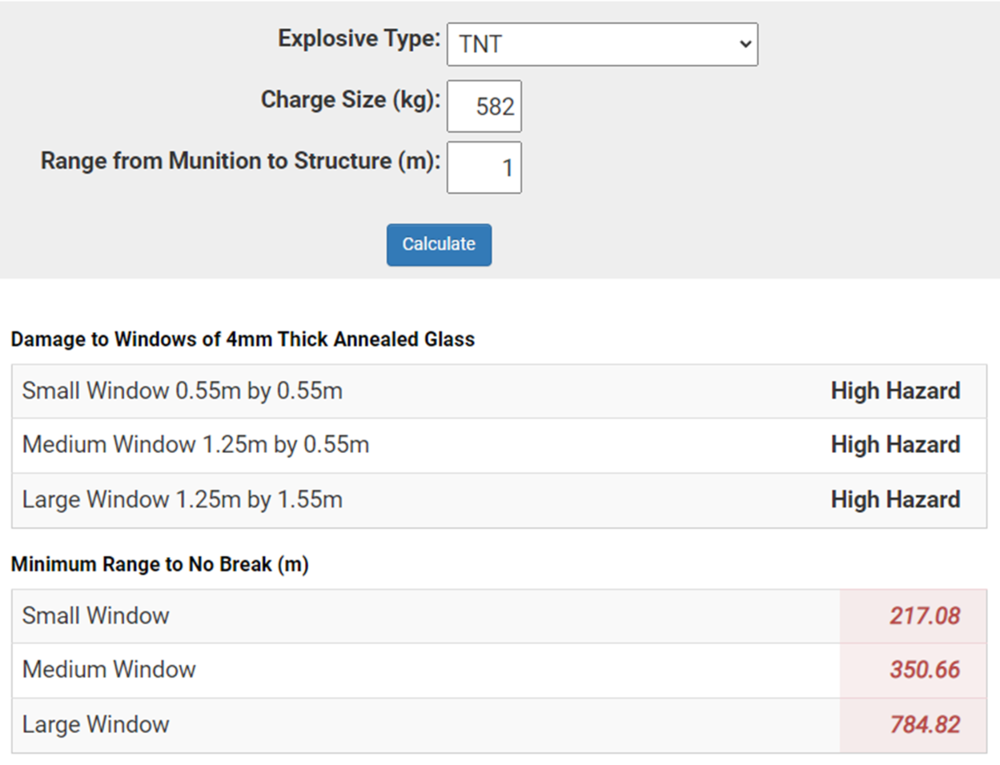Click the Charge Size (kg) label
The width and height of the screenshot is (1000, 765).
click(350, 100)
